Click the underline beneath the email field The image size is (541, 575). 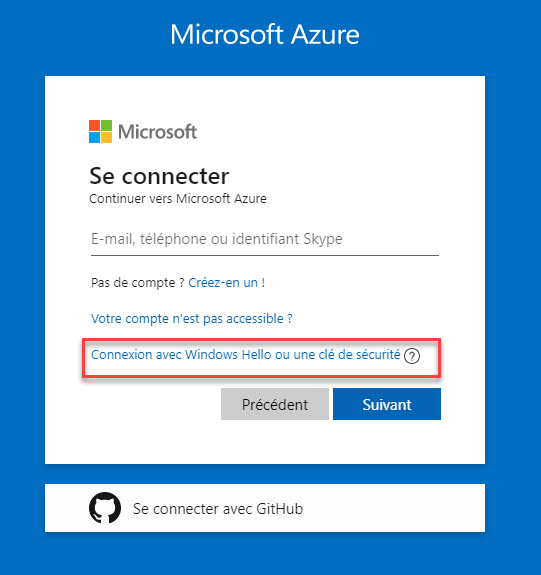(265, 255)
